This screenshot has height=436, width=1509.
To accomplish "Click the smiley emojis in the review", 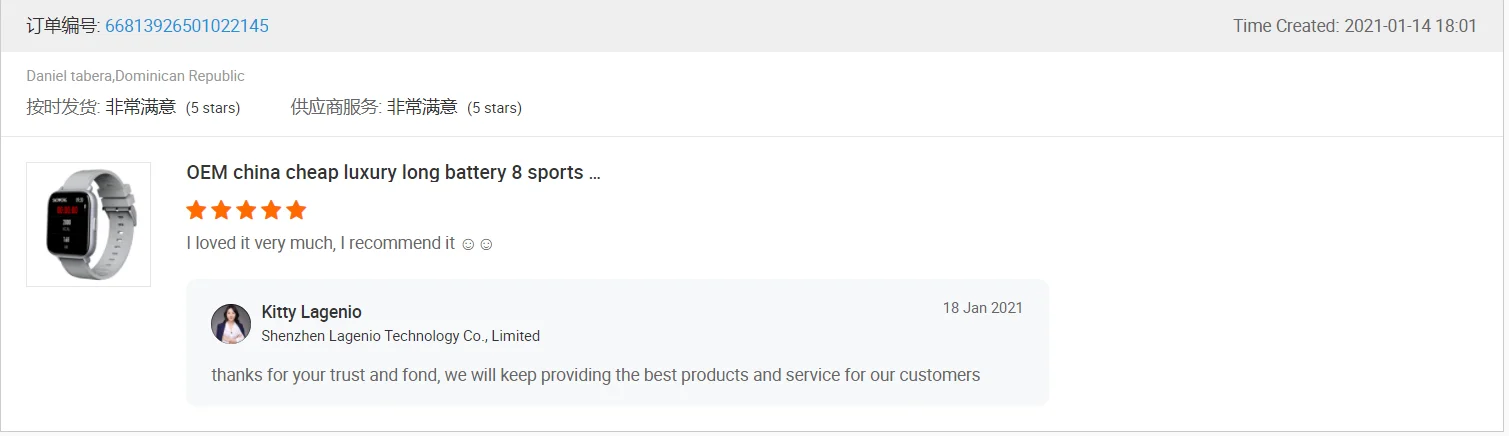I will pyautogui.click(x=477, y=244).
